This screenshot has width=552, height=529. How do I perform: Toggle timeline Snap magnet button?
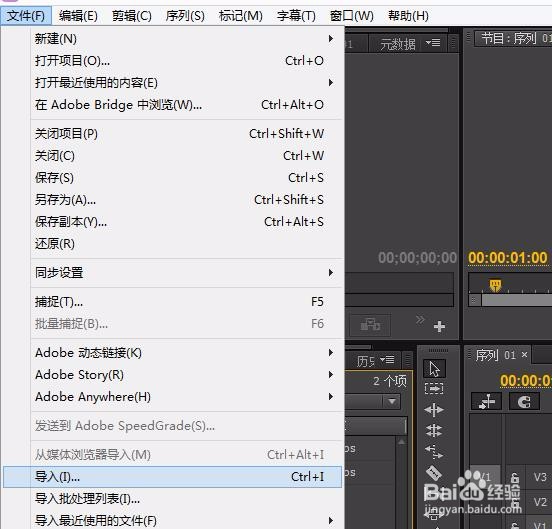pyautogui.click(x=524, y=402)
